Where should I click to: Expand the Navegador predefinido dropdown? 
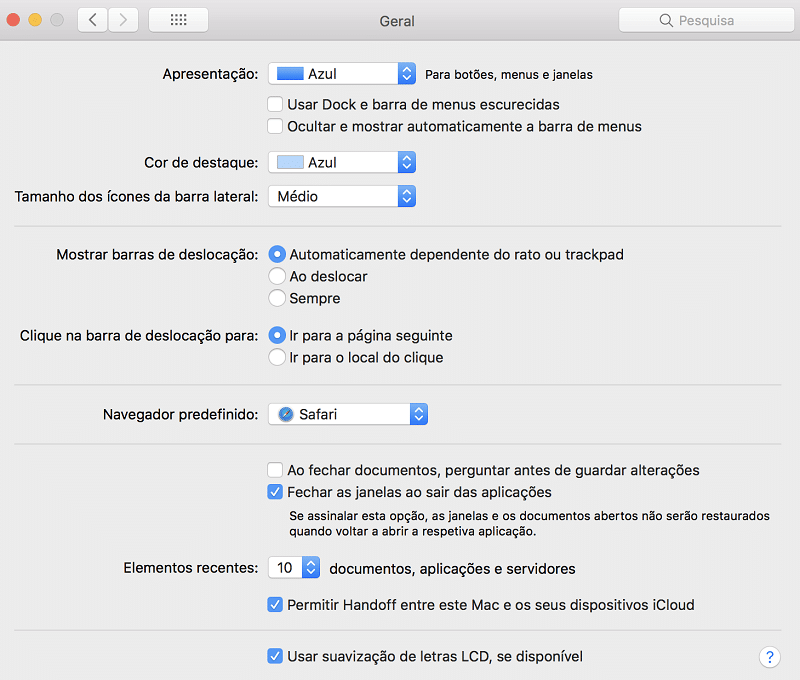click(x=348, y=414)
